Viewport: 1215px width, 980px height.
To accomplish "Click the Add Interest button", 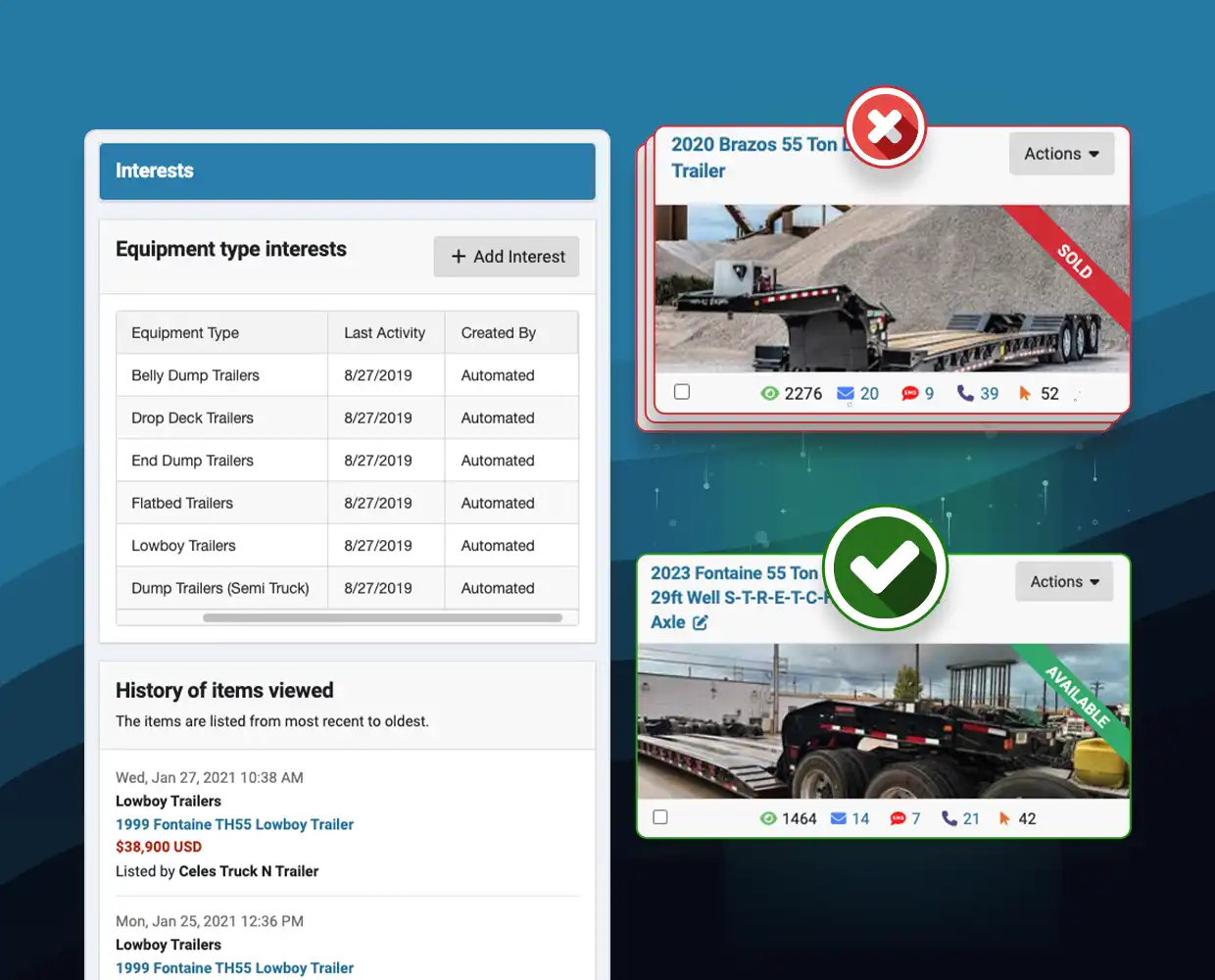I will 507,257.
